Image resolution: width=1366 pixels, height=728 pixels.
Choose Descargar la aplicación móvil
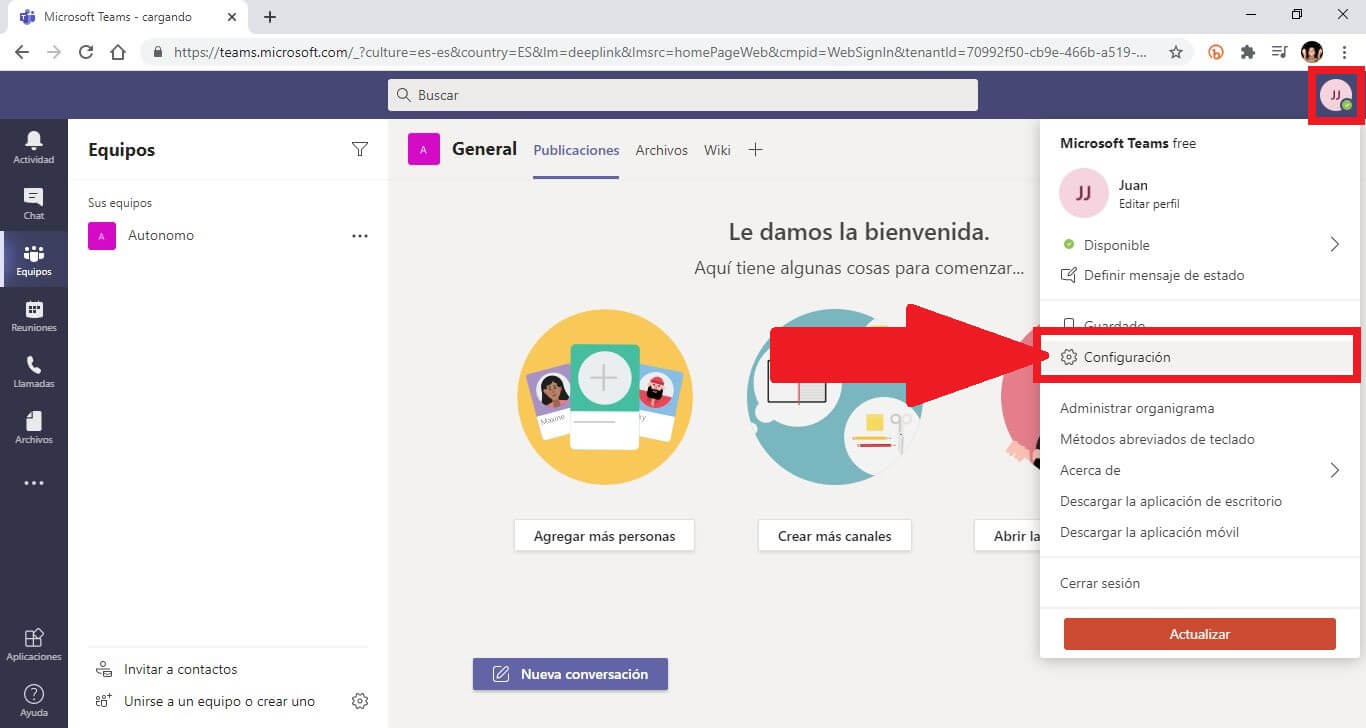pos(1149,532)
